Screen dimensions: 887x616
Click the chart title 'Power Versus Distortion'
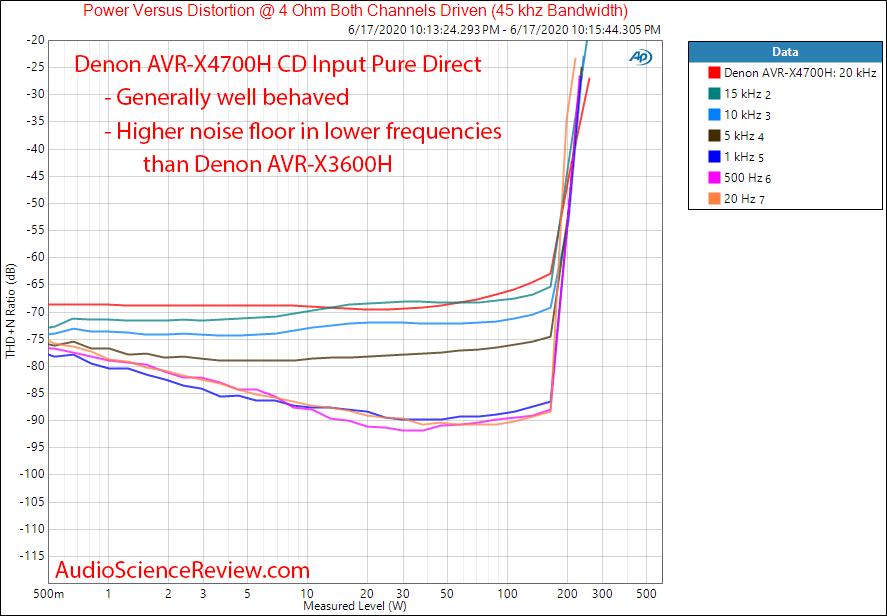pyautogui.click(x=355, y=10)
